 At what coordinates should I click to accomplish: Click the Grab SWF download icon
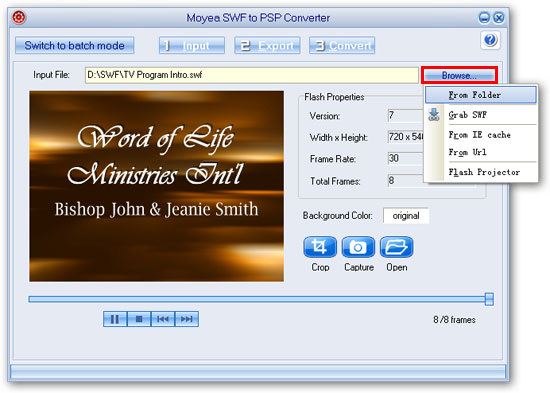pos(434,115)
